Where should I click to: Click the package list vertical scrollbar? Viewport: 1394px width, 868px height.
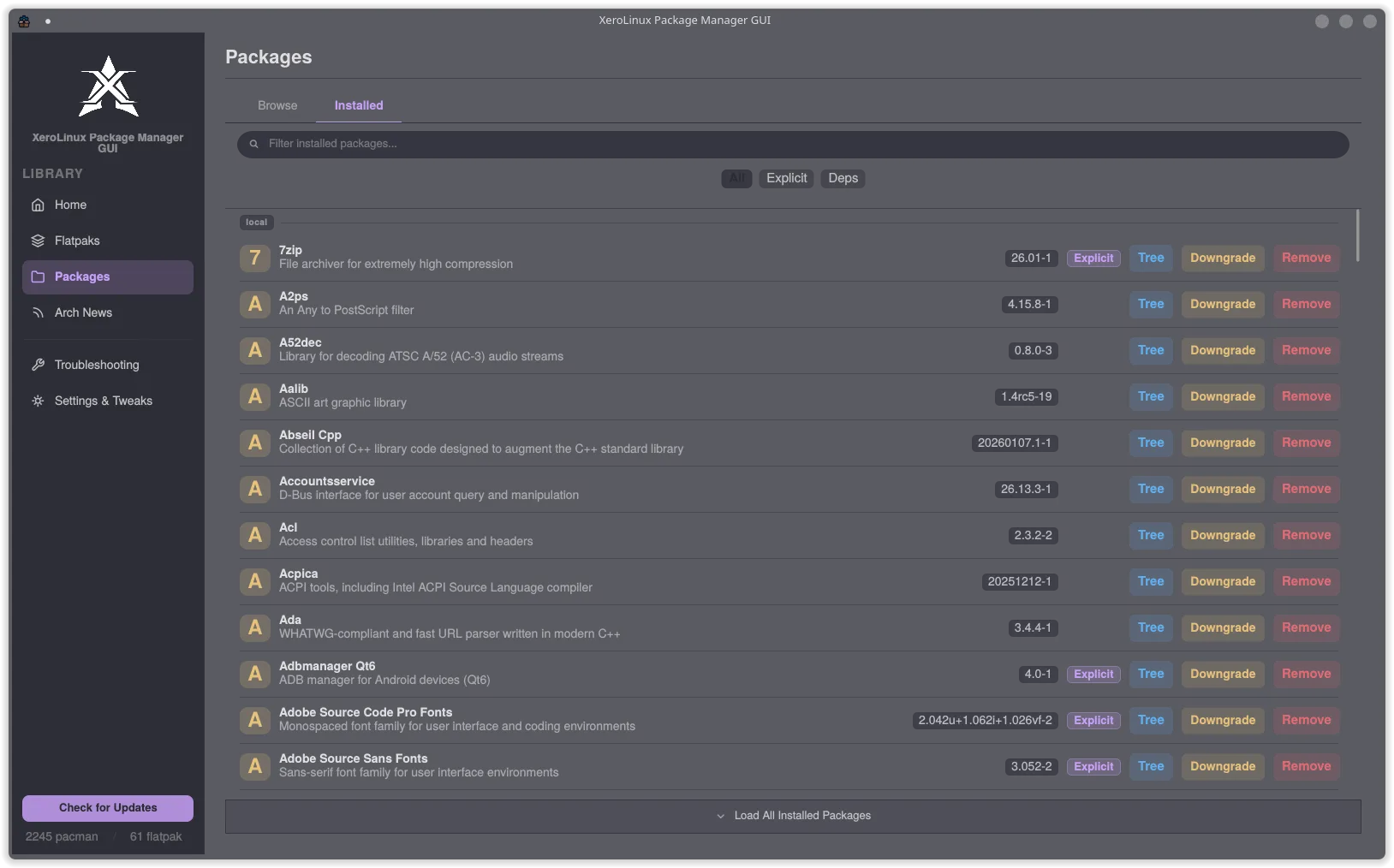pos(1358,235)
